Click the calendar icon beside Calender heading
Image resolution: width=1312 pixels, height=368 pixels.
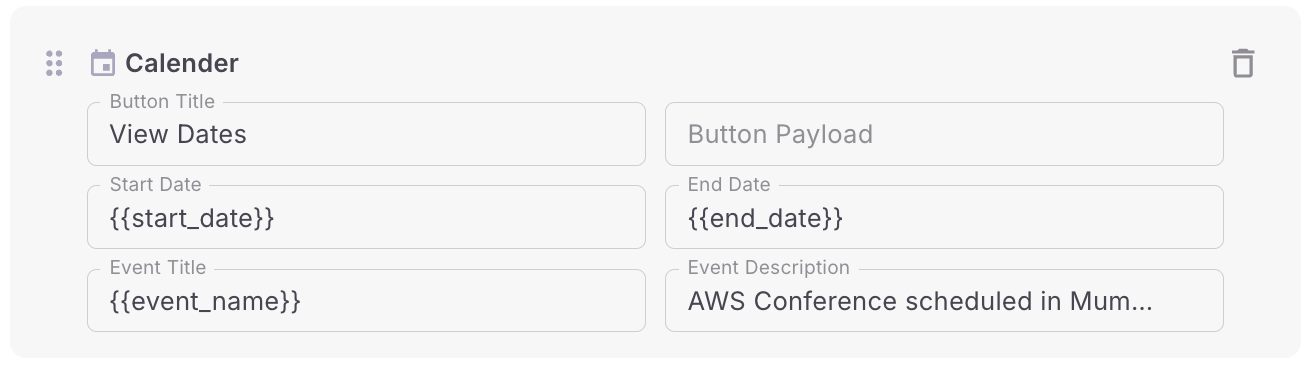tap(103, 63)
